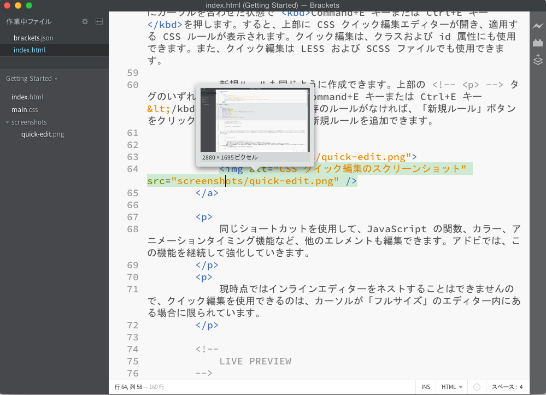Viewport: 546px width, 395px height.
Task: Open the Getting Started project dropdown
Action: [32, 79]
